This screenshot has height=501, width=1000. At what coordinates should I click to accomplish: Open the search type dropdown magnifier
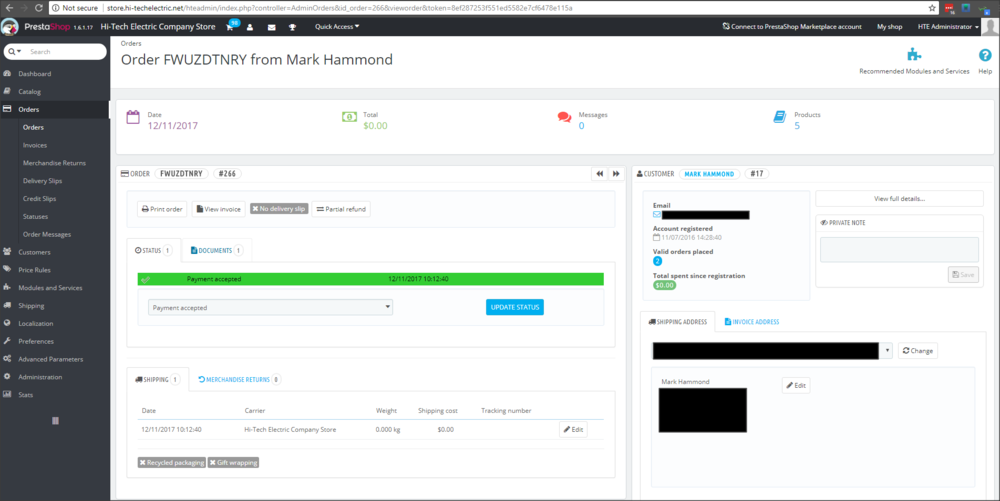(x=15, y=52)
